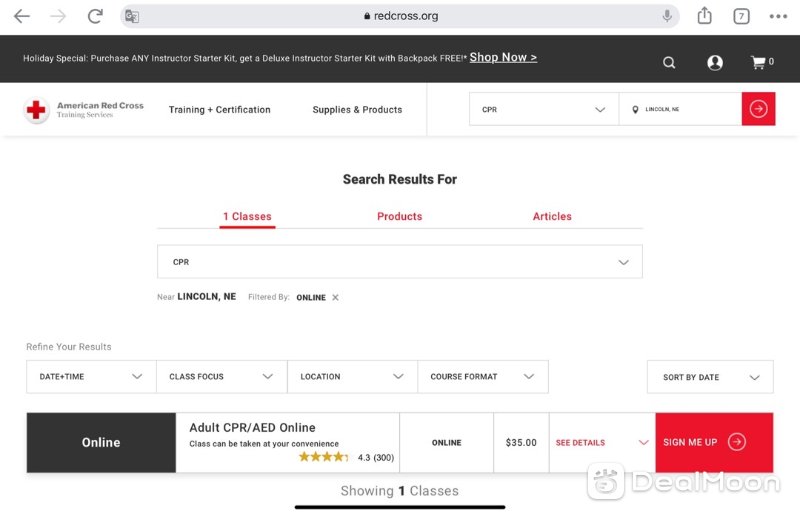This screenshot has width=800, height=514.
Task: Click redcross.org address bar
Action: pyautogui.click(x=400, y=16)
